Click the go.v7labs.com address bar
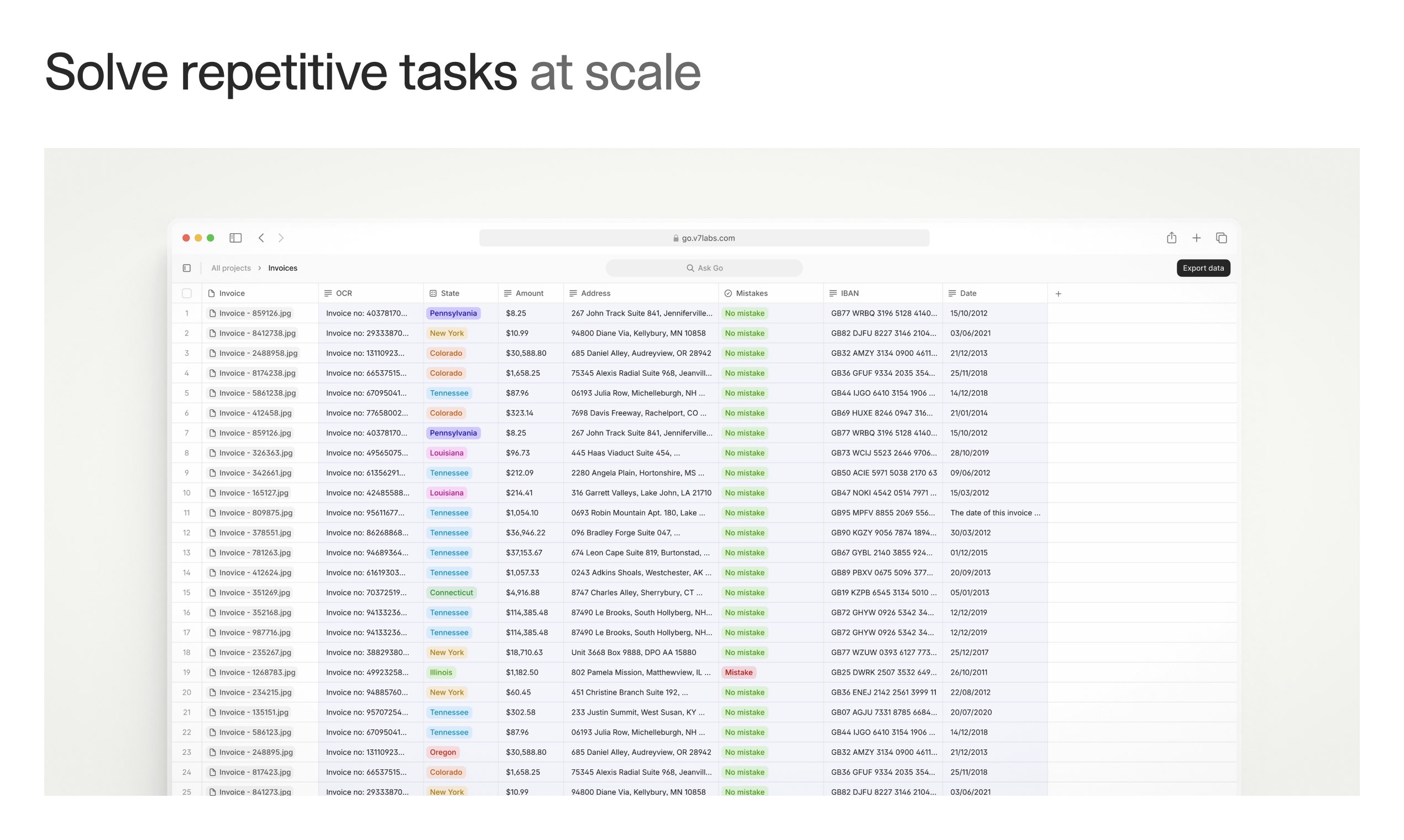This screenshot has height=840, width=1404. 704,238
